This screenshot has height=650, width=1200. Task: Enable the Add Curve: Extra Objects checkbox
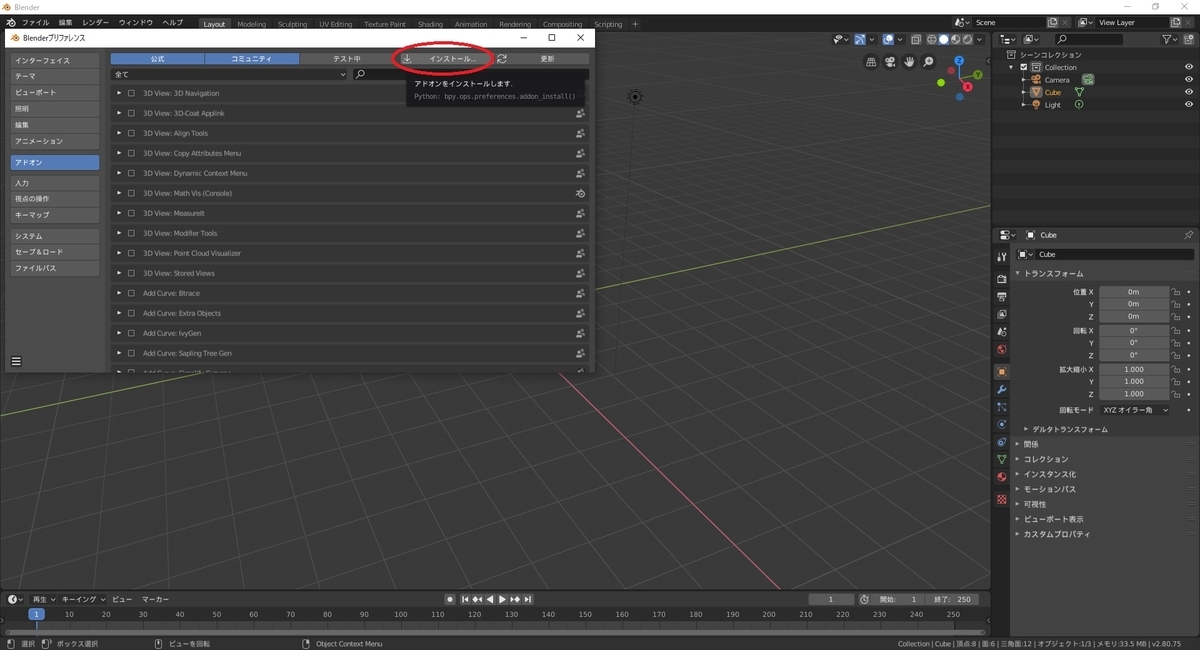click(x=131, y=313)
